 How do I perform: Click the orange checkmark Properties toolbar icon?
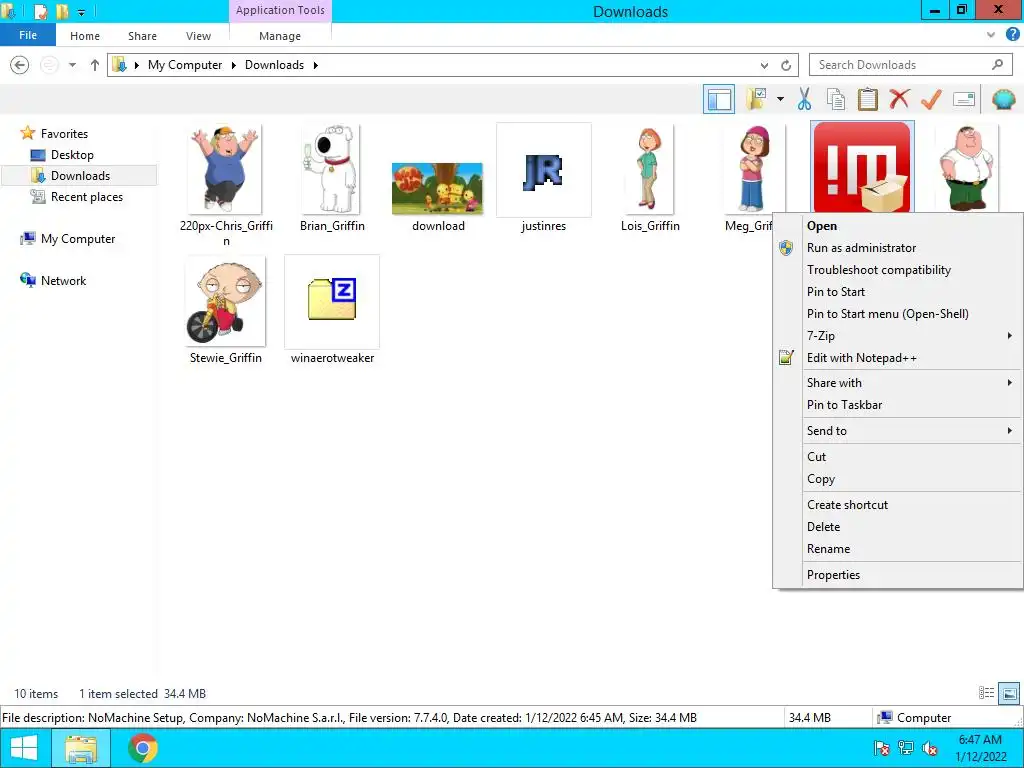tap(931, 99)
